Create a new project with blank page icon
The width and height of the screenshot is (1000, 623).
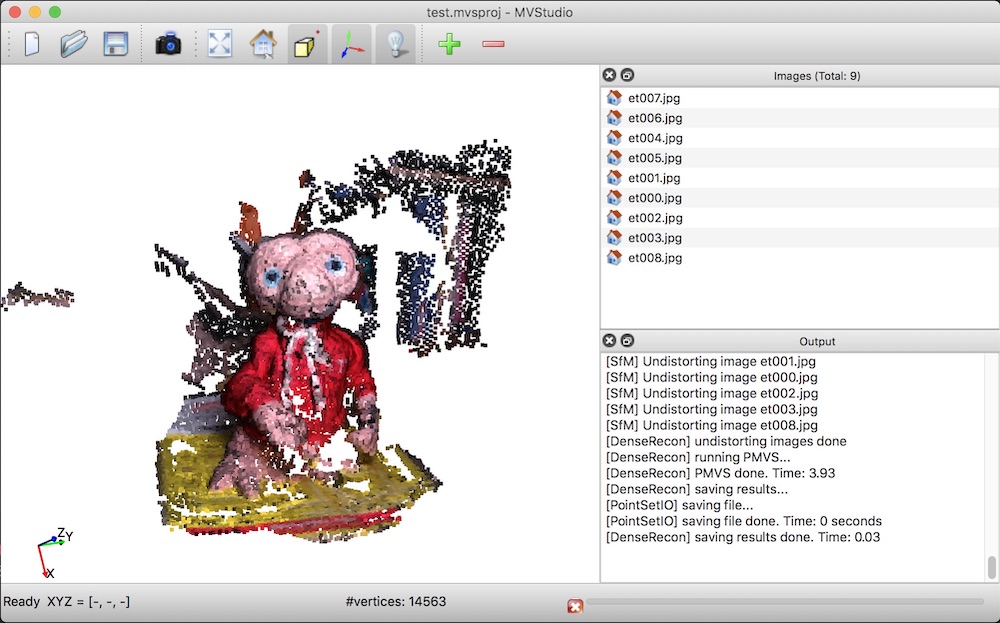pyautogui.click(x=32, y=44)
